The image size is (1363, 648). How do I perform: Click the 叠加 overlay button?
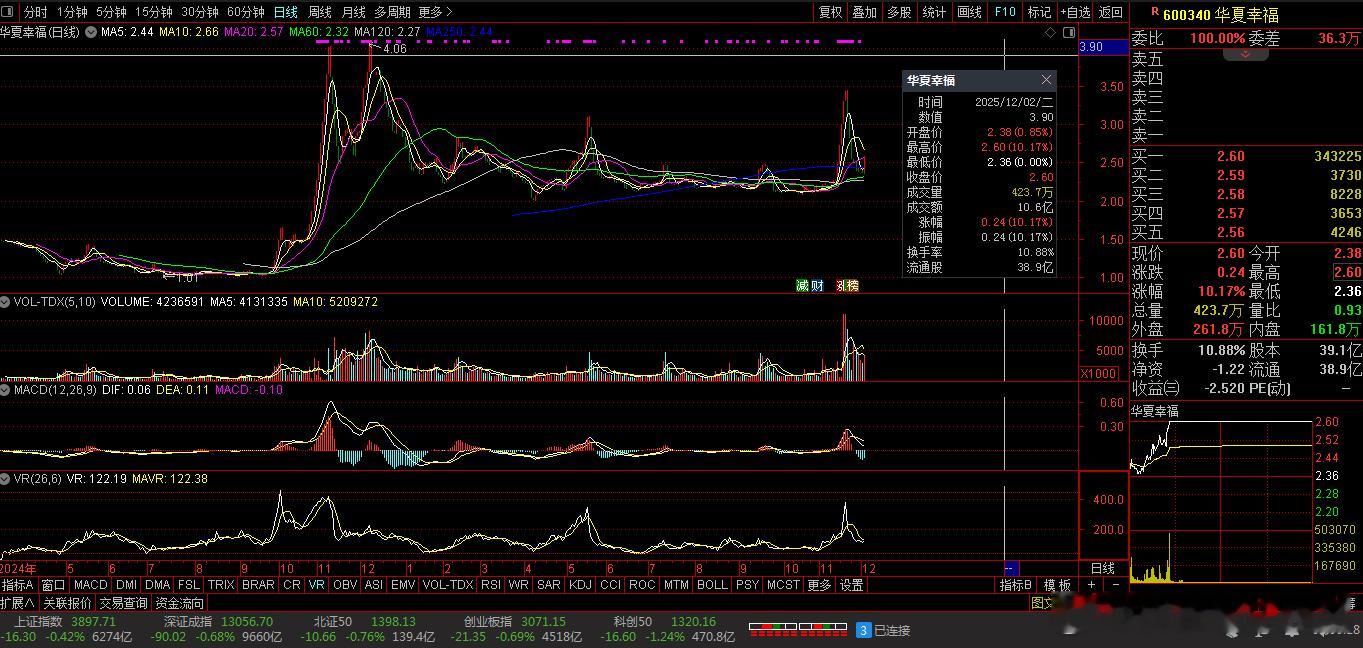click(864, 12)
